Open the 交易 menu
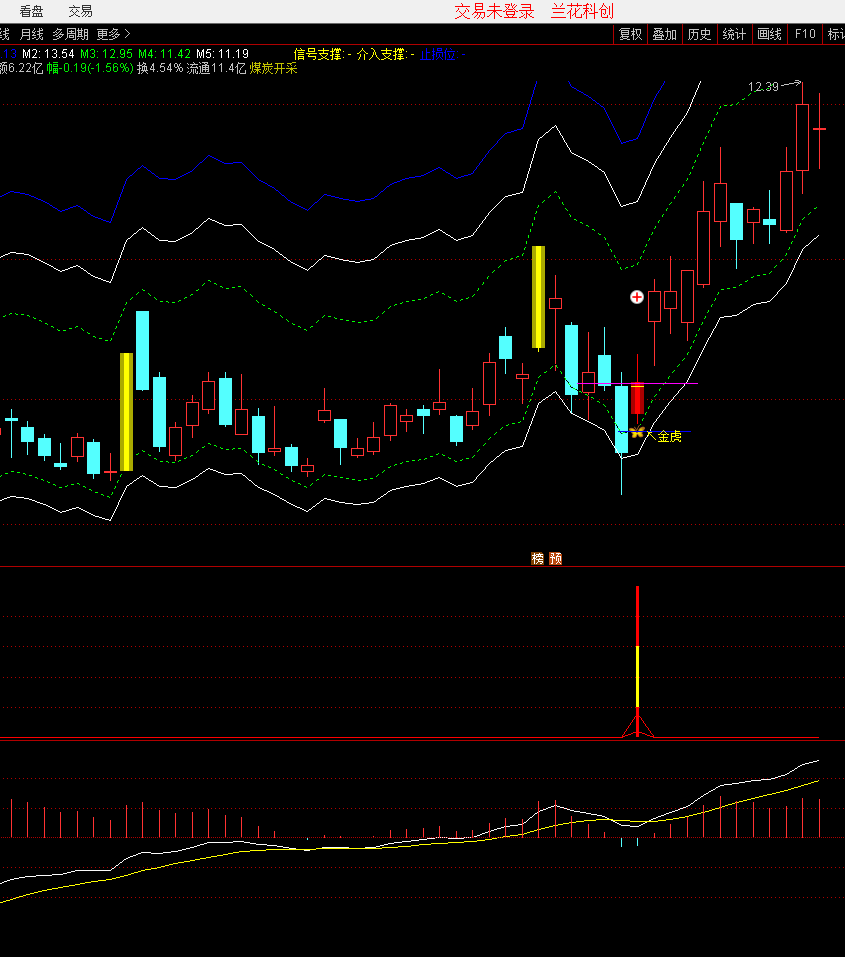This screenshot has height=957, width=845. click(x=80, y=11)
